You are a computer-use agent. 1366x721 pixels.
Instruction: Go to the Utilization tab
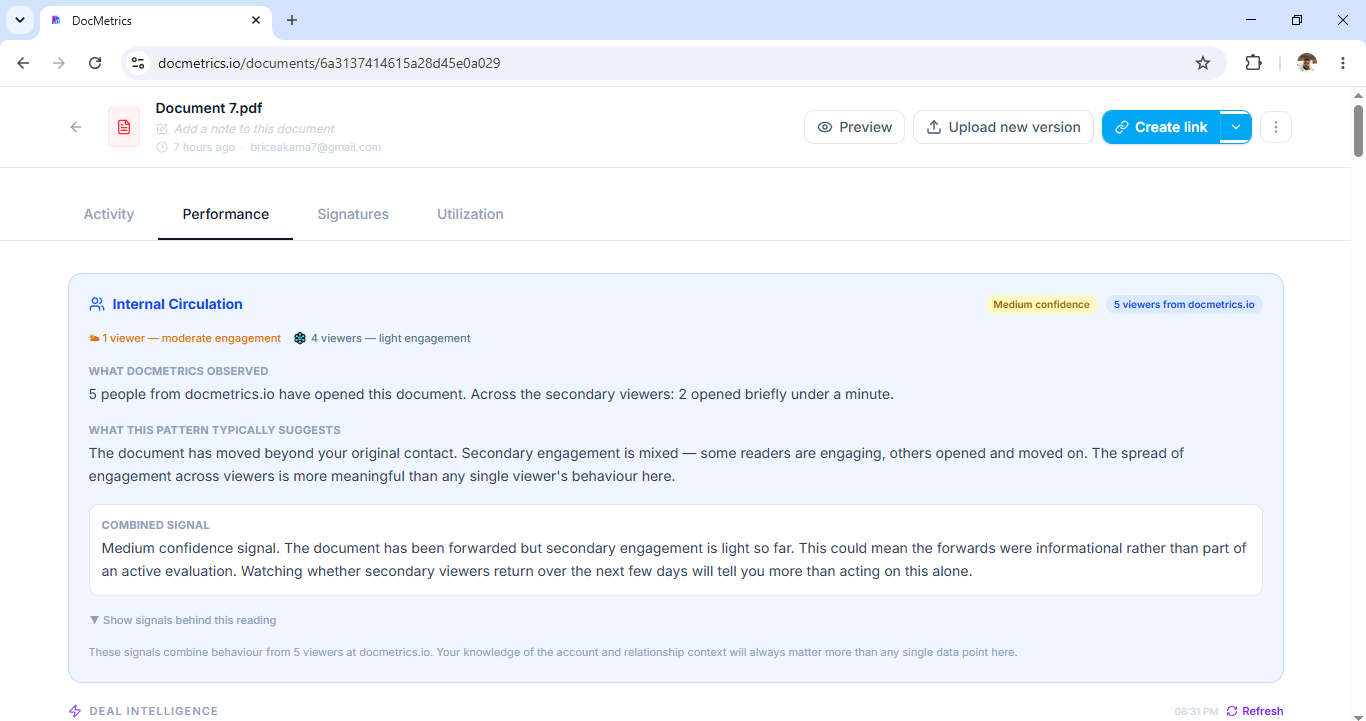470,214
